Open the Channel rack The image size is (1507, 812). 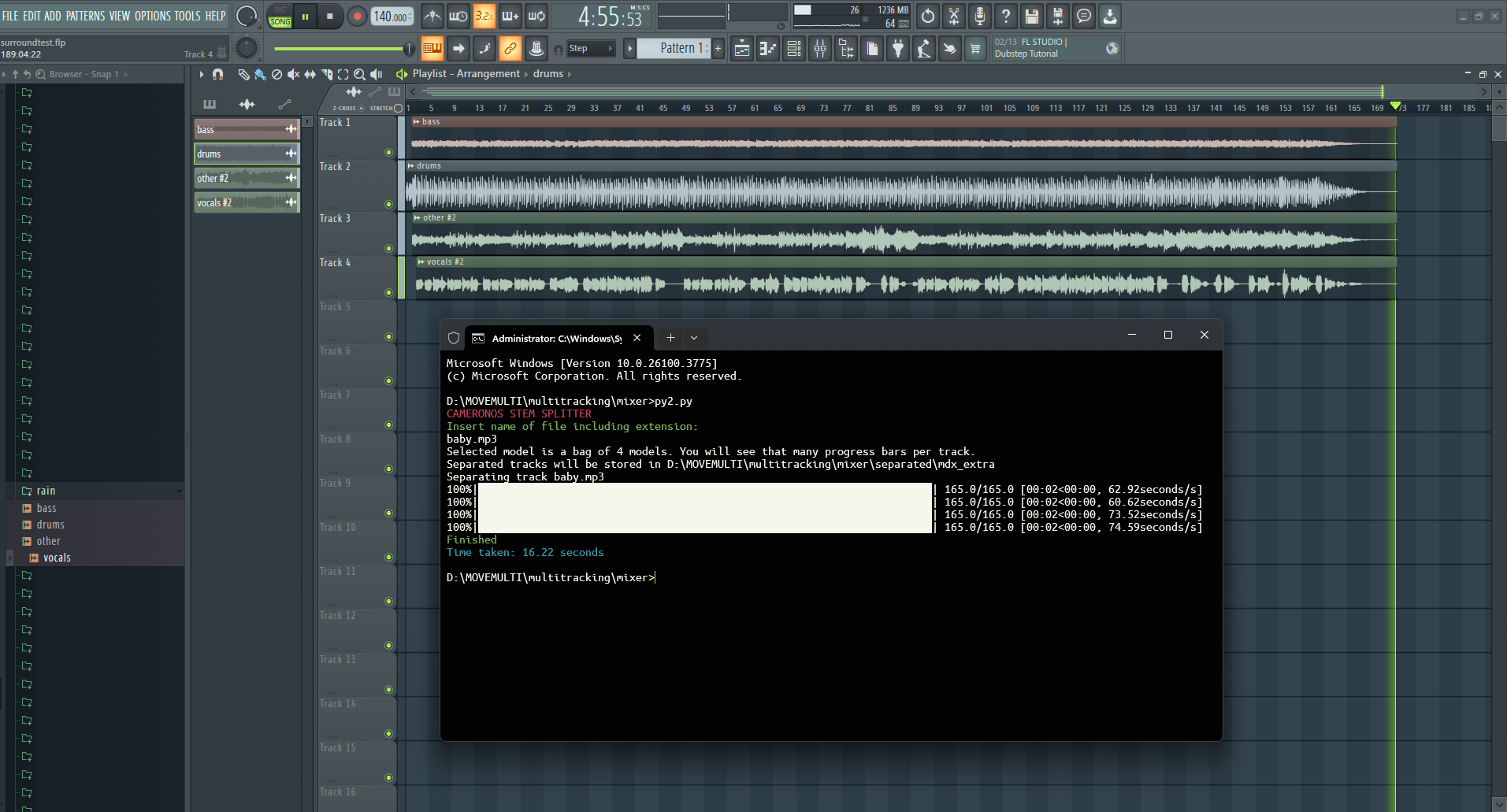pyautogui.click(x=794, y=49)
